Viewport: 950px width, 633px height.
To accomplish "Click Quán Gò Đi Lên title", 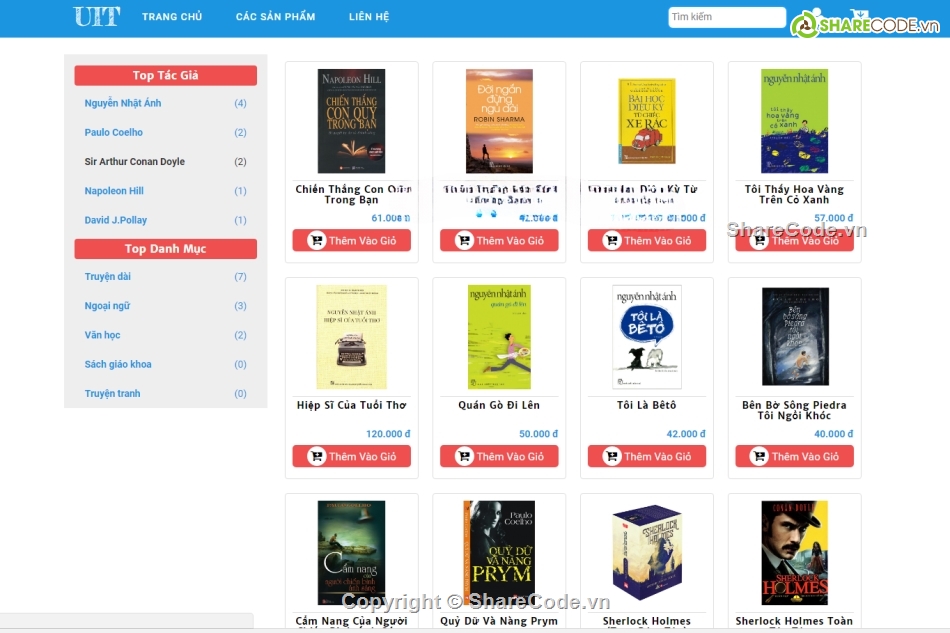I will pos(499,405).
